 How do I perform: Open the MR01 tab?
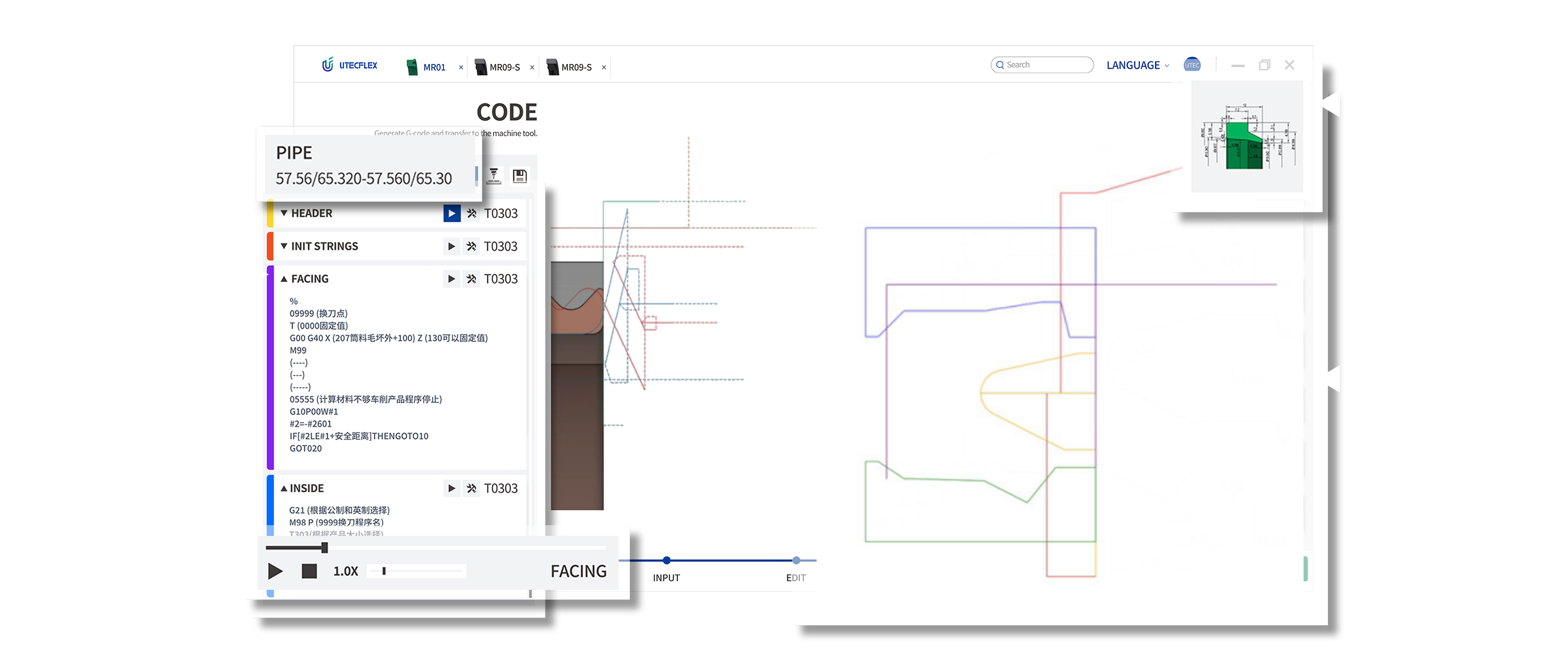pyautogui.click(x=427, y=67)
